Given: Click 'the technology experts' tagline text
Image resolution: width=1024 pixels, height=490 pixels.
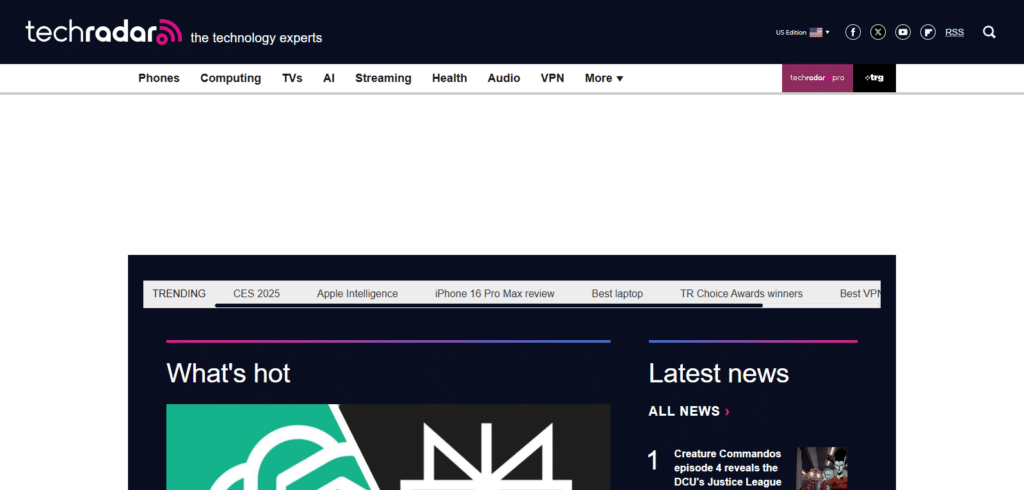Looking at the screenshot, I should pyautogui.click(x=256, y=38).
